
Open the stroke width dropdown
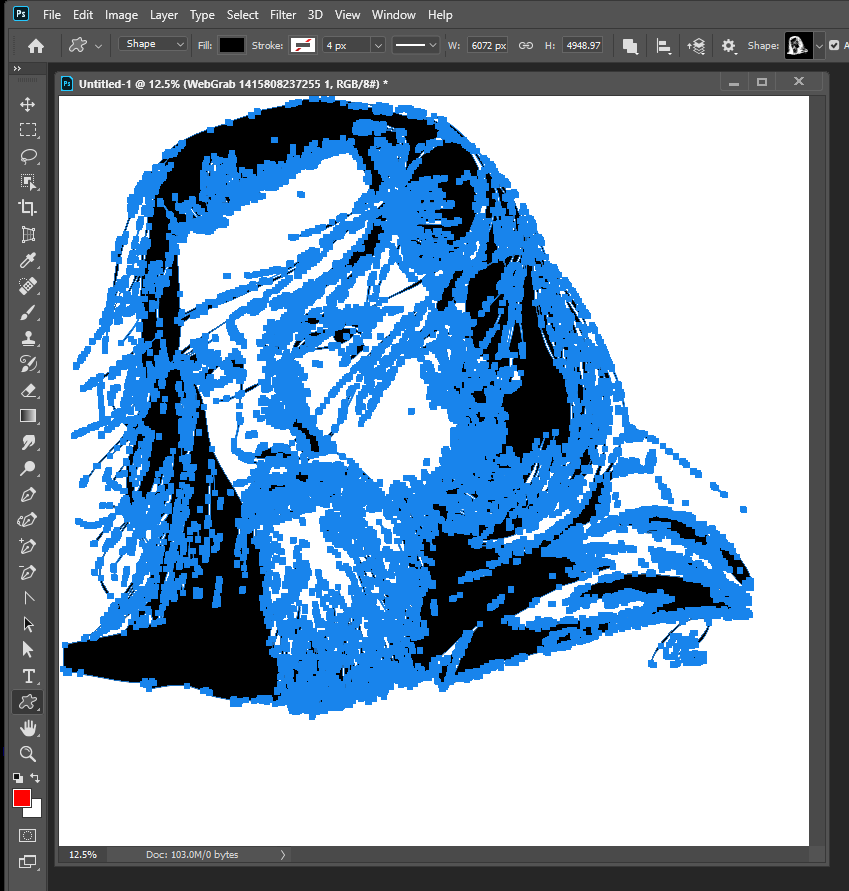point(378,45)
